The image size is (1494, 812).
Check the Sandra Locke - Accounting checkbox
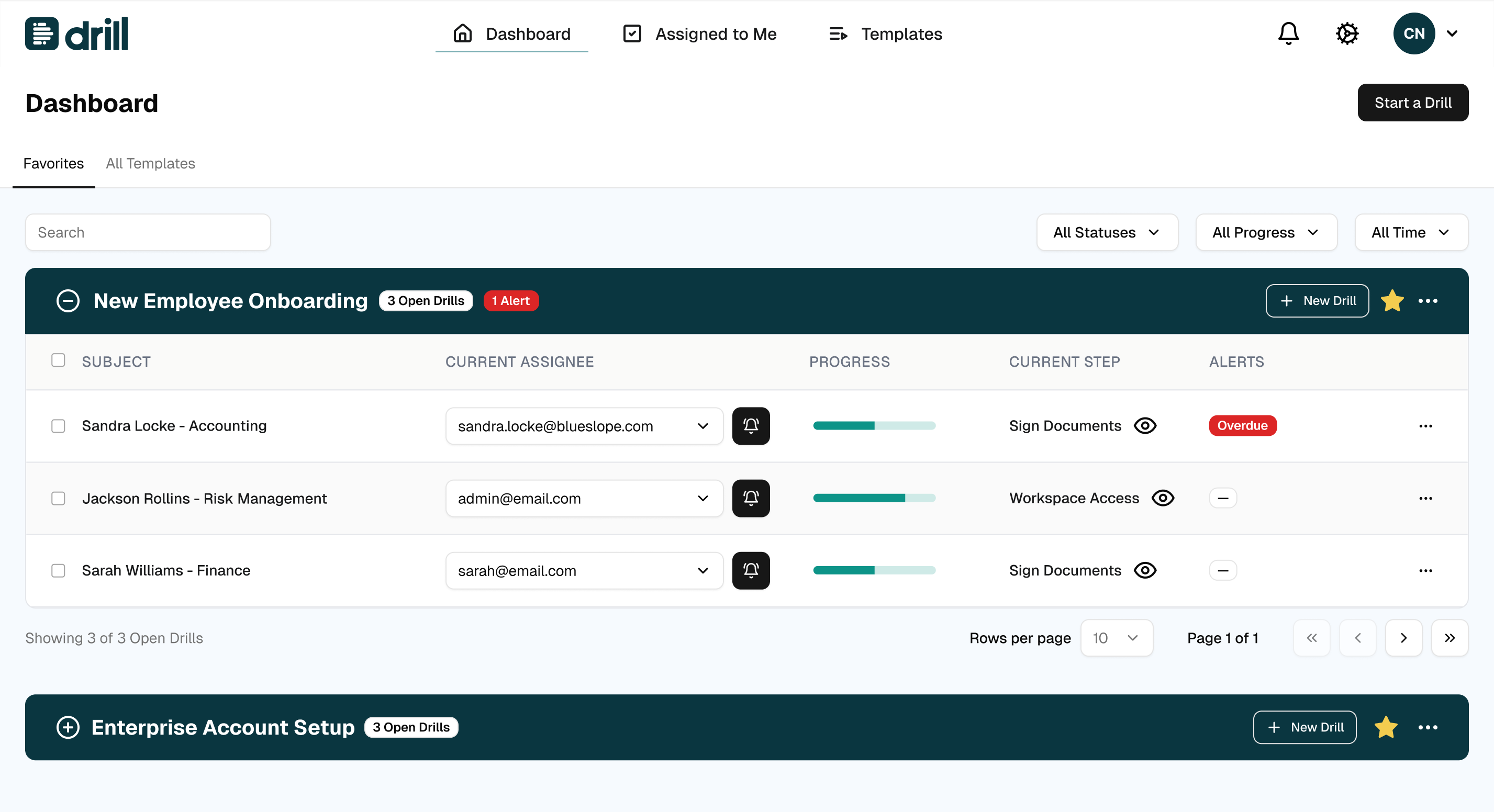58,426
